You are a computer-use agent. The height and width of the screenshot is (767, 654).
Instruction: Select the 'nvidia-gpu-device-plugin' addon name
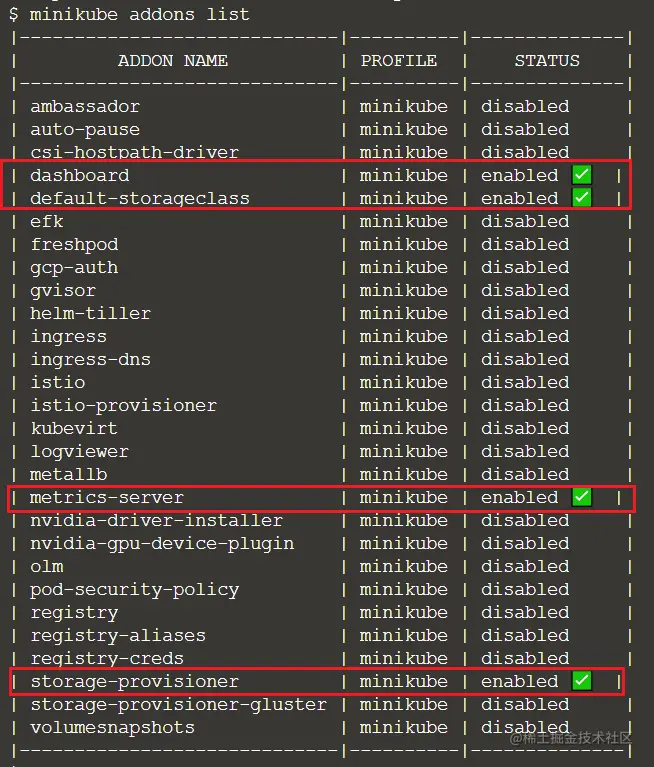click(x=162, y=543)
